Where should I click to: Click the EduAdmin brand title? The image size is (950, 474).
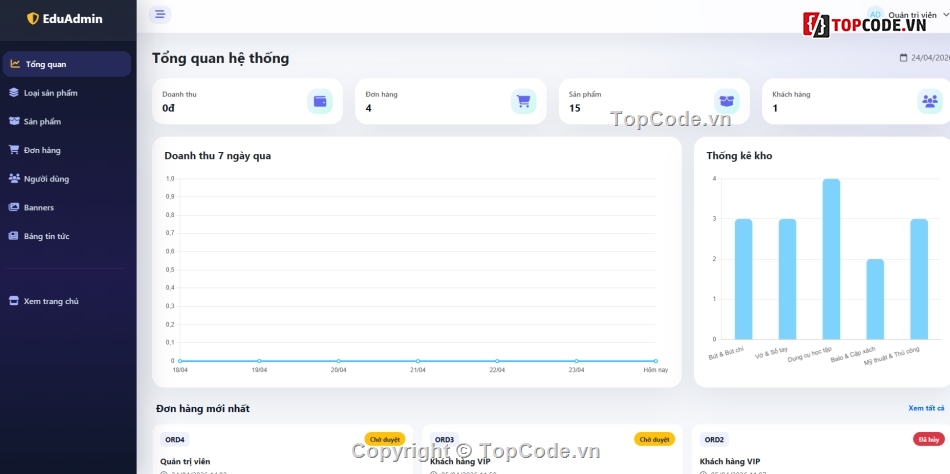(x=72, y=19)
